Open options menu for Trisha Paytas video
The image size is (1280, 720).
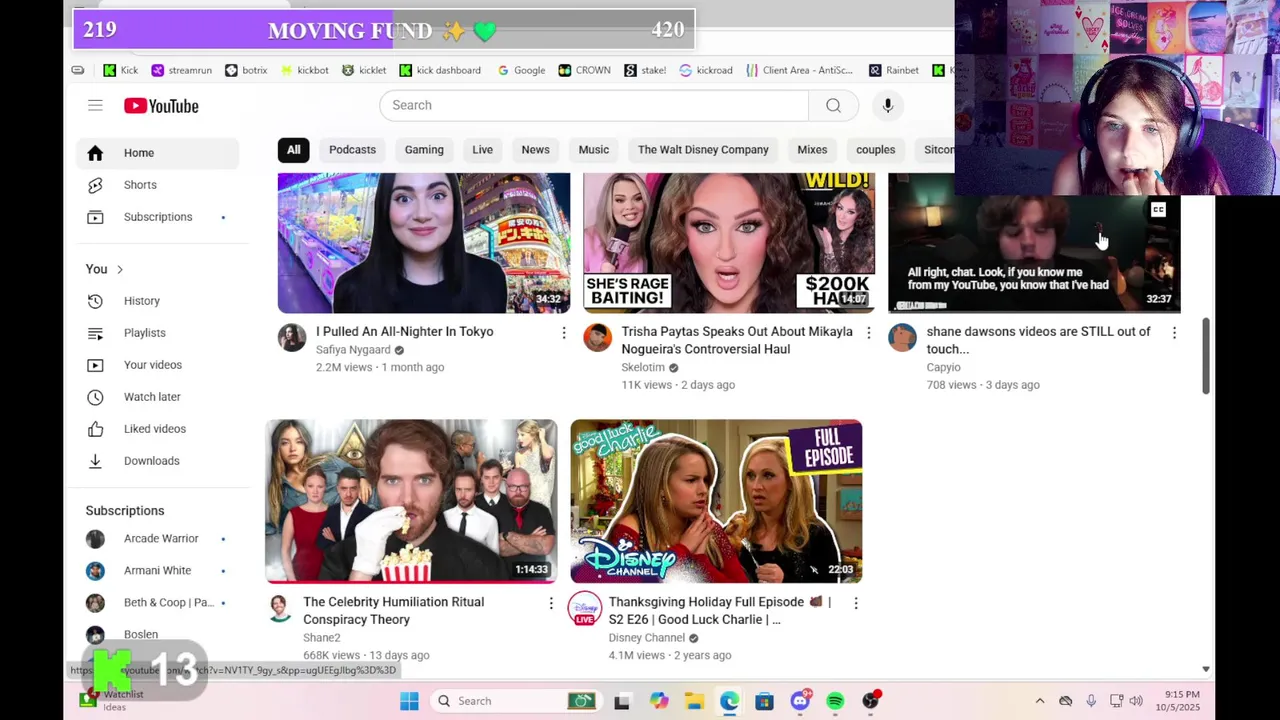pos(869,333)
